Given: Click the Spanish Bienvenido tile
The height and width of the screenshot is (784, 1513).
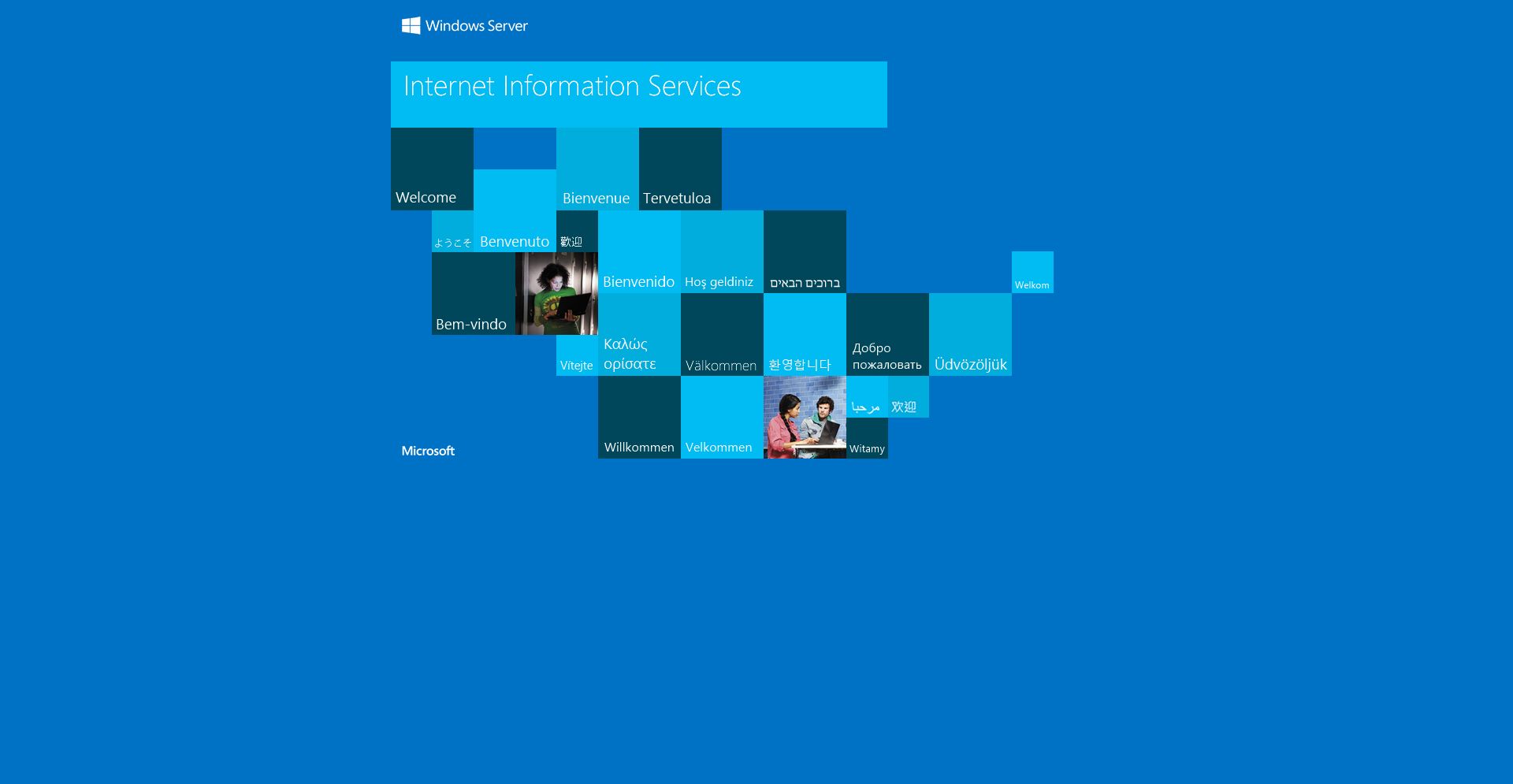Looking at the screenshot, I should pyautogui.click(x=639, y=252).
